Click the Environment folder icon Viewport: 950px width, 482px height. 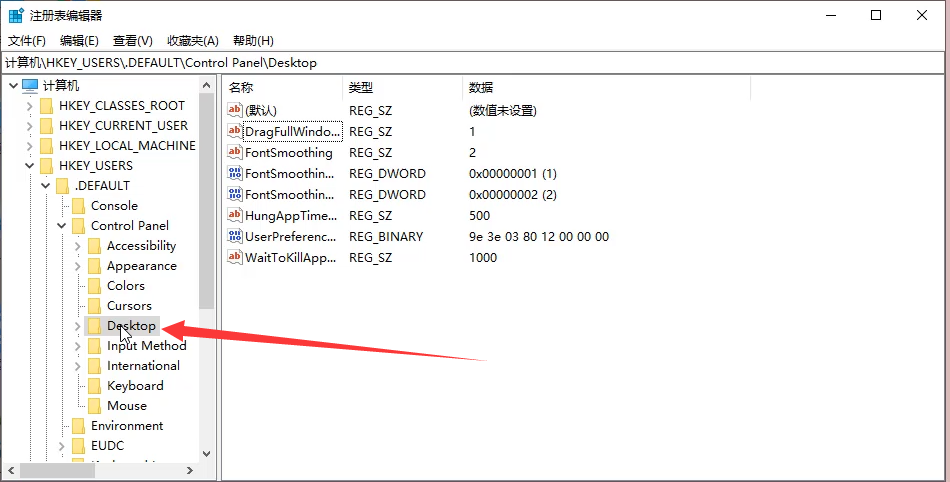[x=78, y=426]
